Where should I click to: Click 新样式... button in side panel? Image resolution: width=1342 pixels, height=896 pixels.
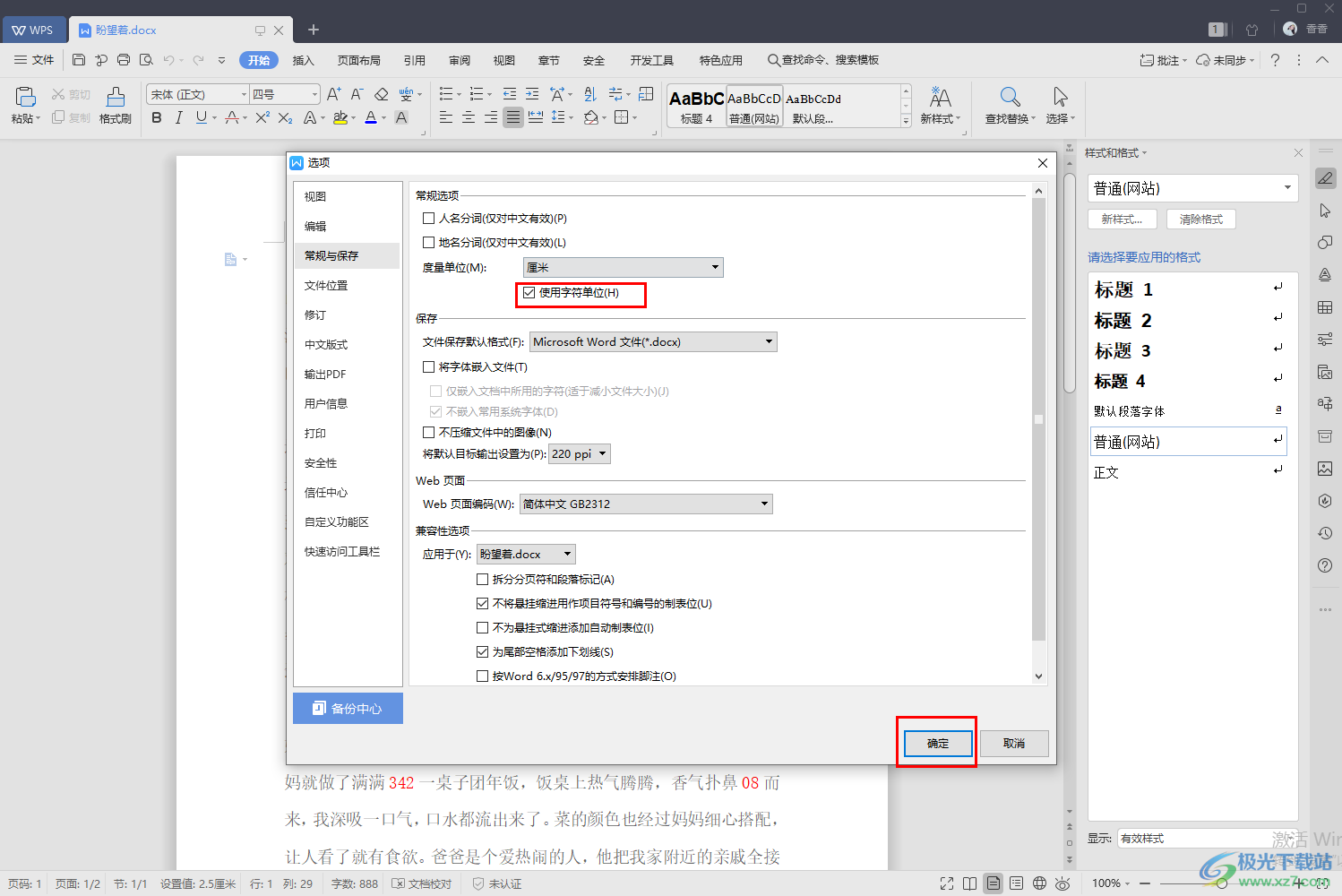pyautogui.click(x=1123, y=219)
